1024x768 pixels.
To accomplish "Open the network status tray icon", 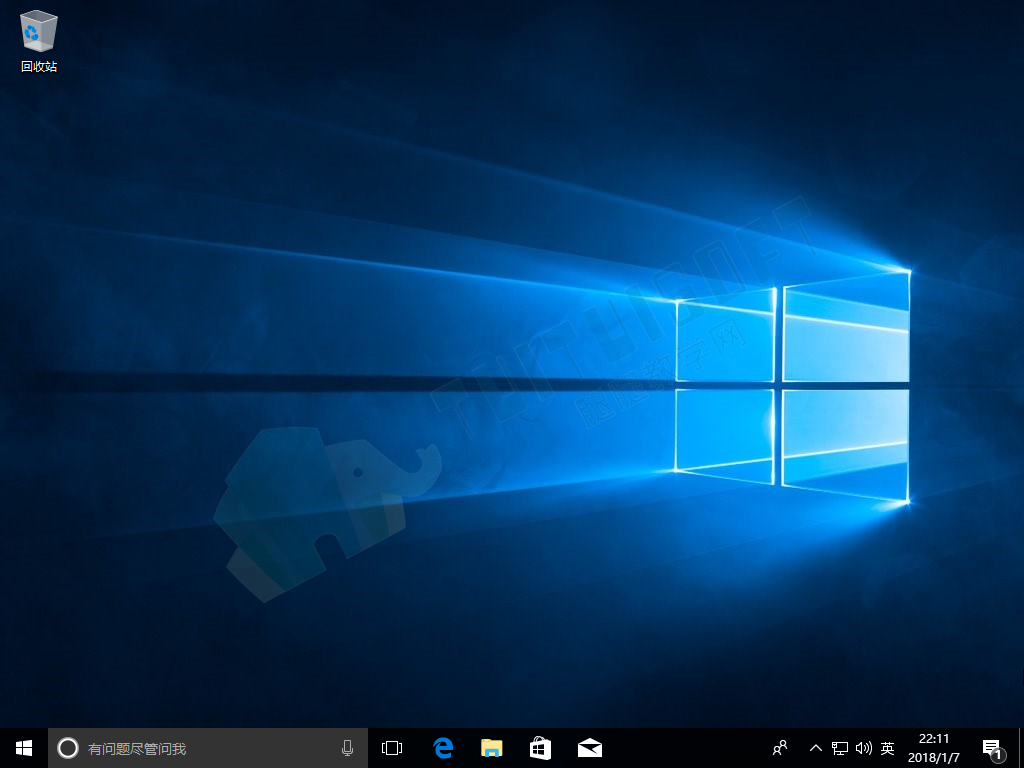I will [840, 748].
